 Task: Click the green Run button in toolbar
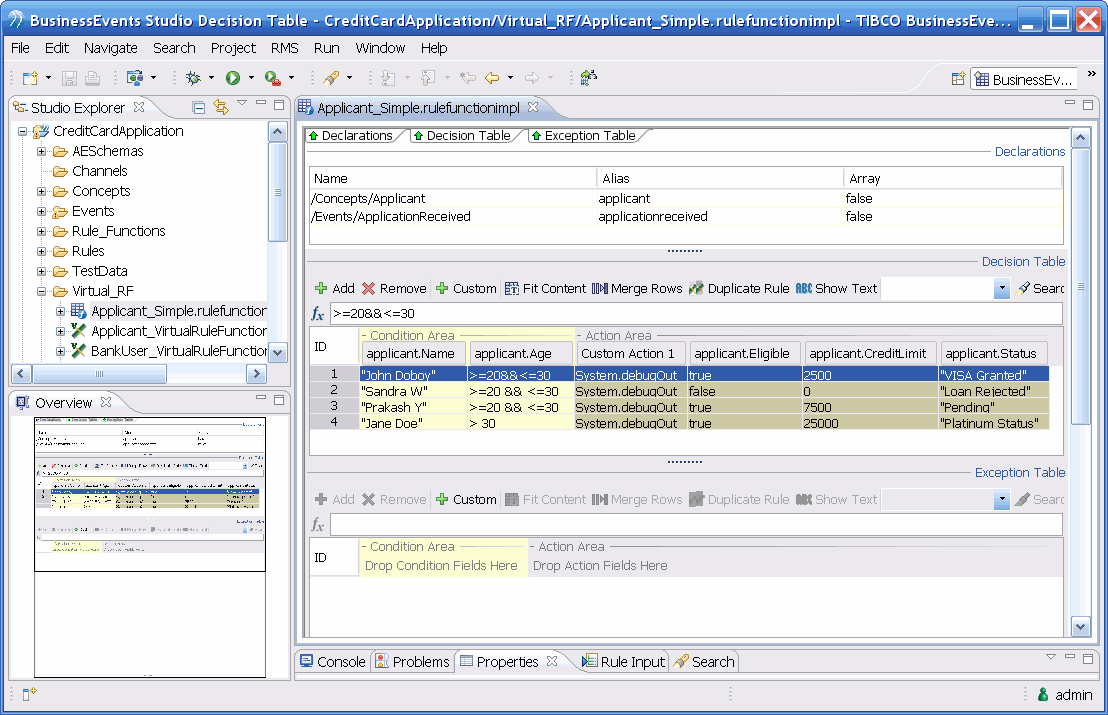pyautogui.click(x=232, y=77)
